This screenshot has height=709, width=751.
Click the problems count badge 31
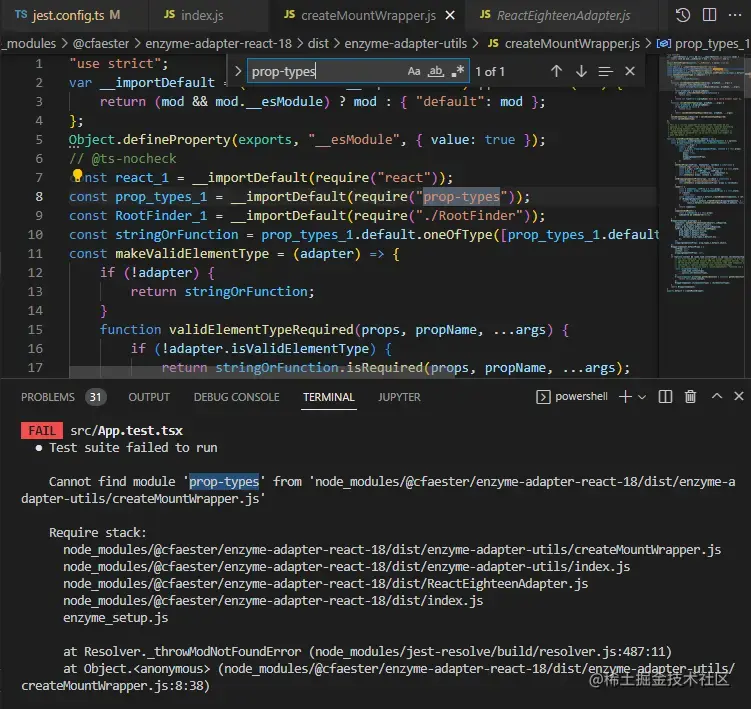pyautogui.click(x=96, y=397)
